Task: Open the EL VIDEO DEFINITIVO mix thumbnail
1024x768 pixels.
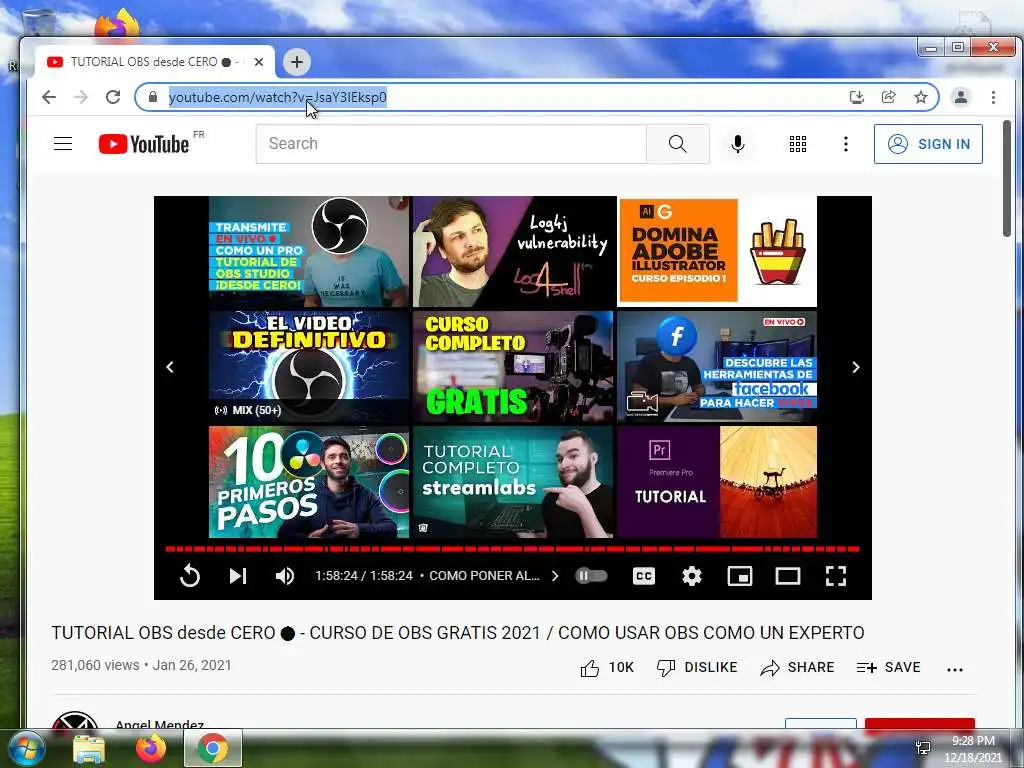Action: click(x=309, y=367)
